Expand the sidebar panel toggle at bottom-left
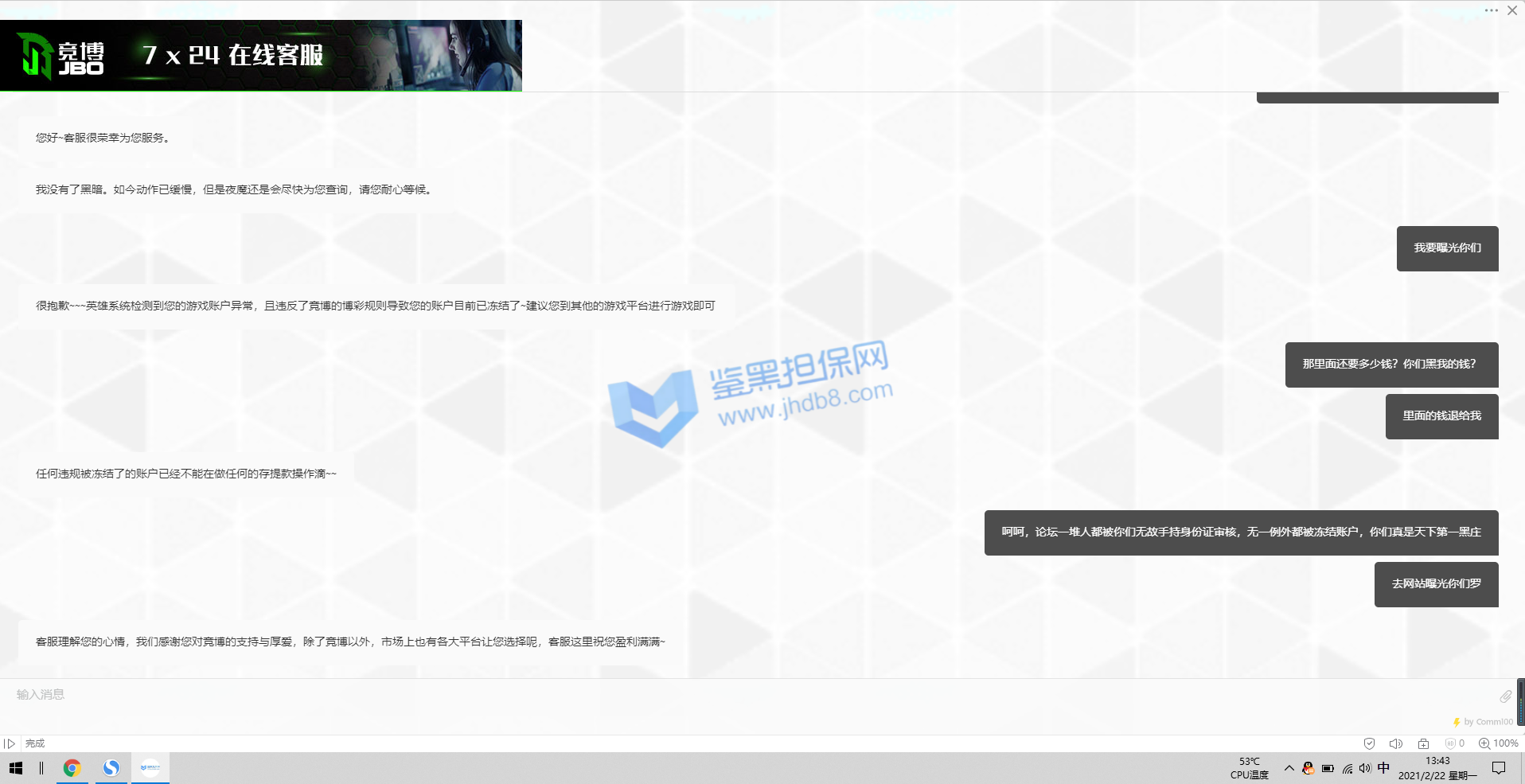The width and height of the screenshot is (1525, 784). pos(10,743)
